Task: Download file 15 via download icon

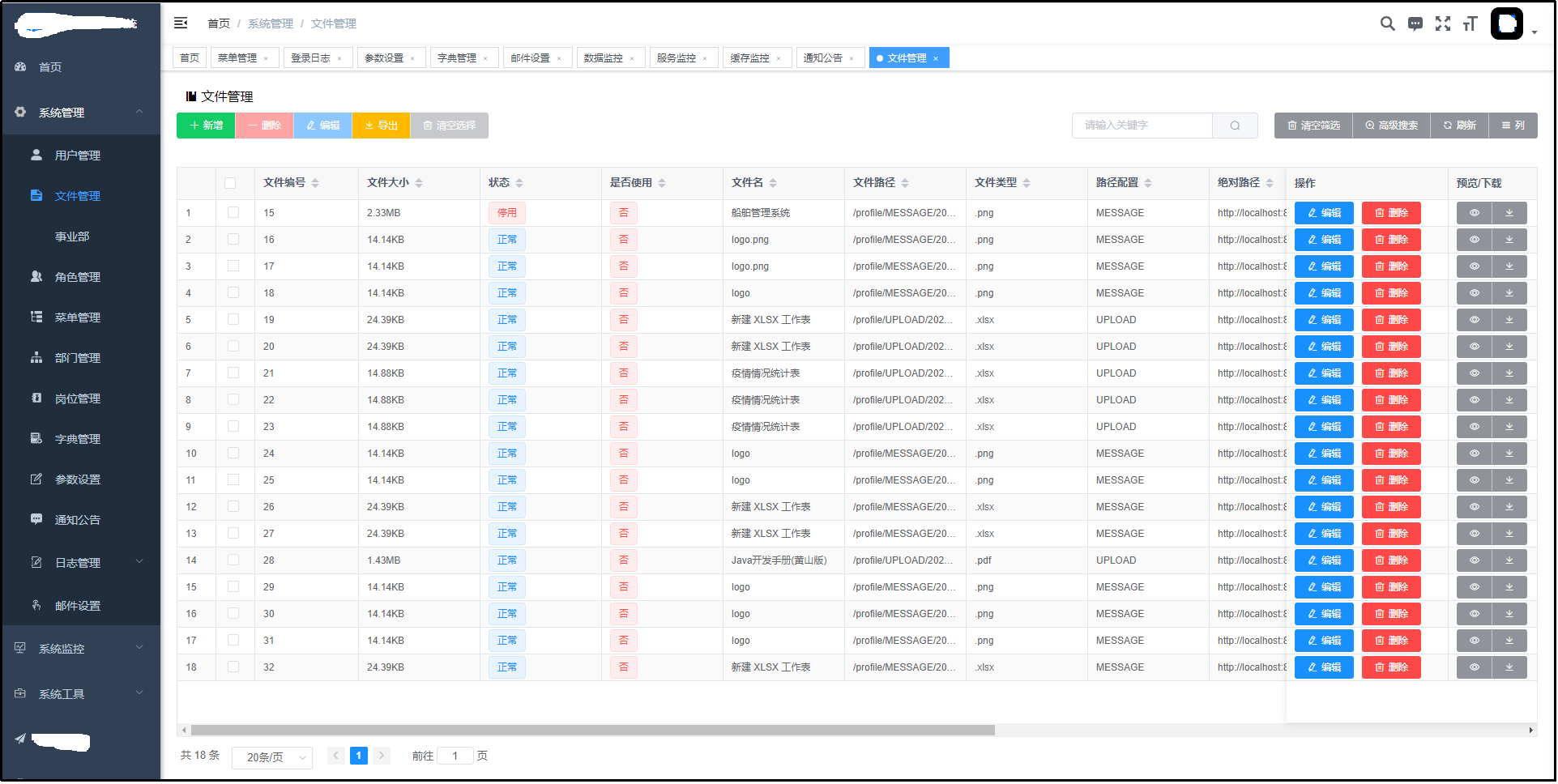Action: (1509, 213)
